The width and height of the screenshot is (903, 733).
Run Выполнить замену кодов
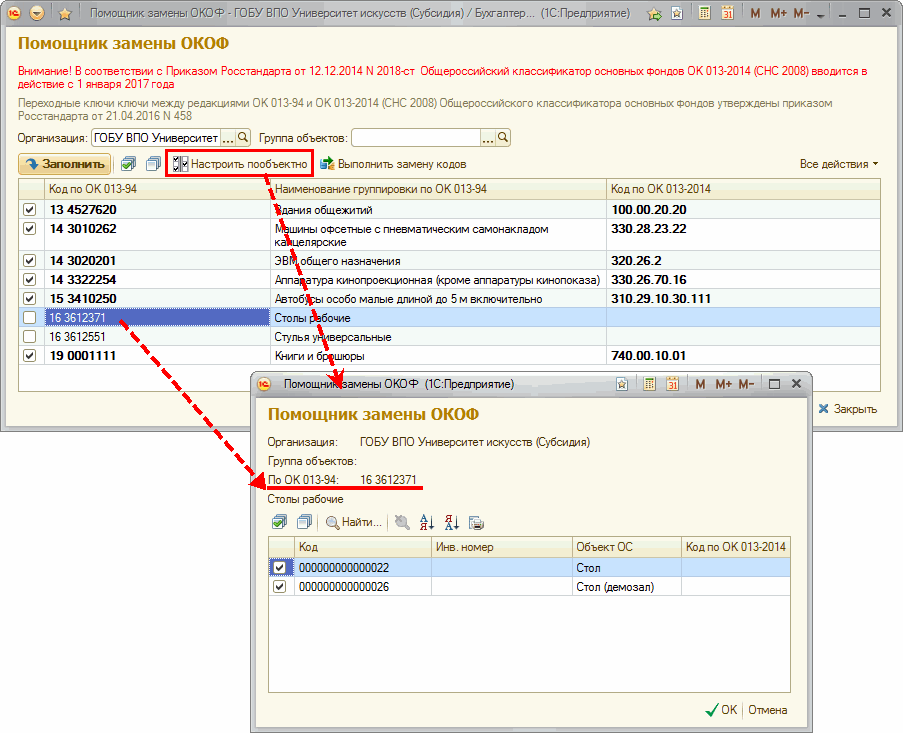(393, 164)
